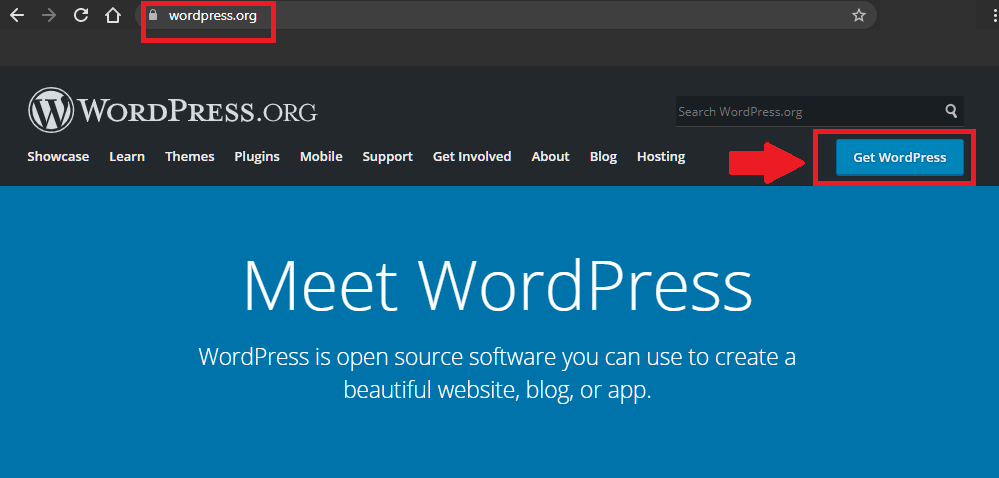Visit the Support page

click(x=387, y=157)
